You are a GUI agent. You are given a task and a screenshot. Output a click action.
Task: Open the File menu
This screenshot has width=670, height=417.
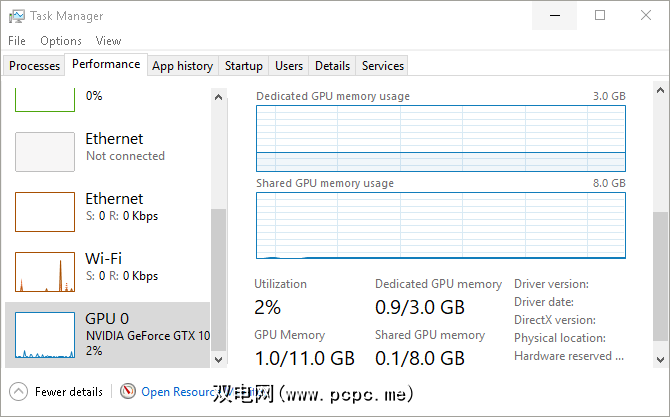point(17,41)
